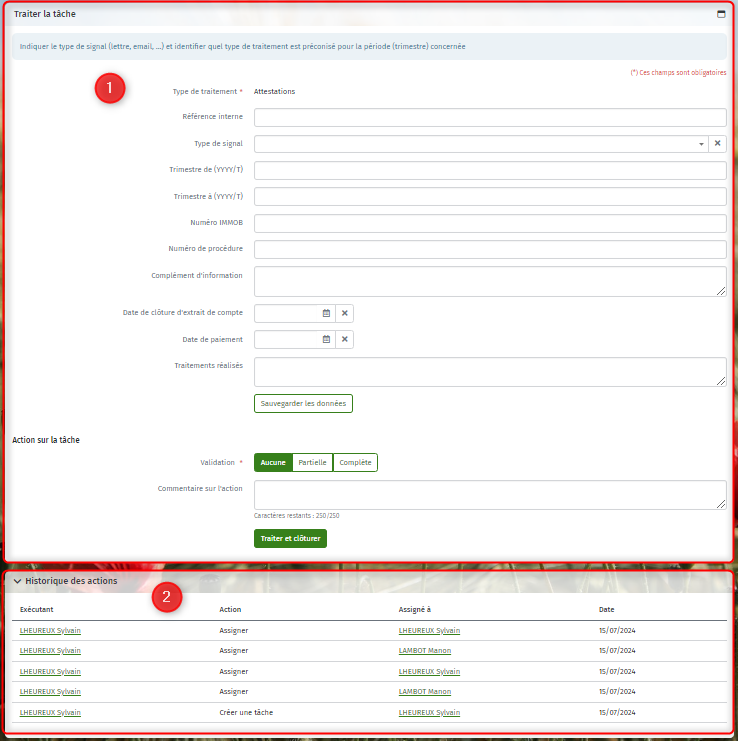Clear the Type de signal selection
Viewport: 738px width, 741px height.
point(717,144)
